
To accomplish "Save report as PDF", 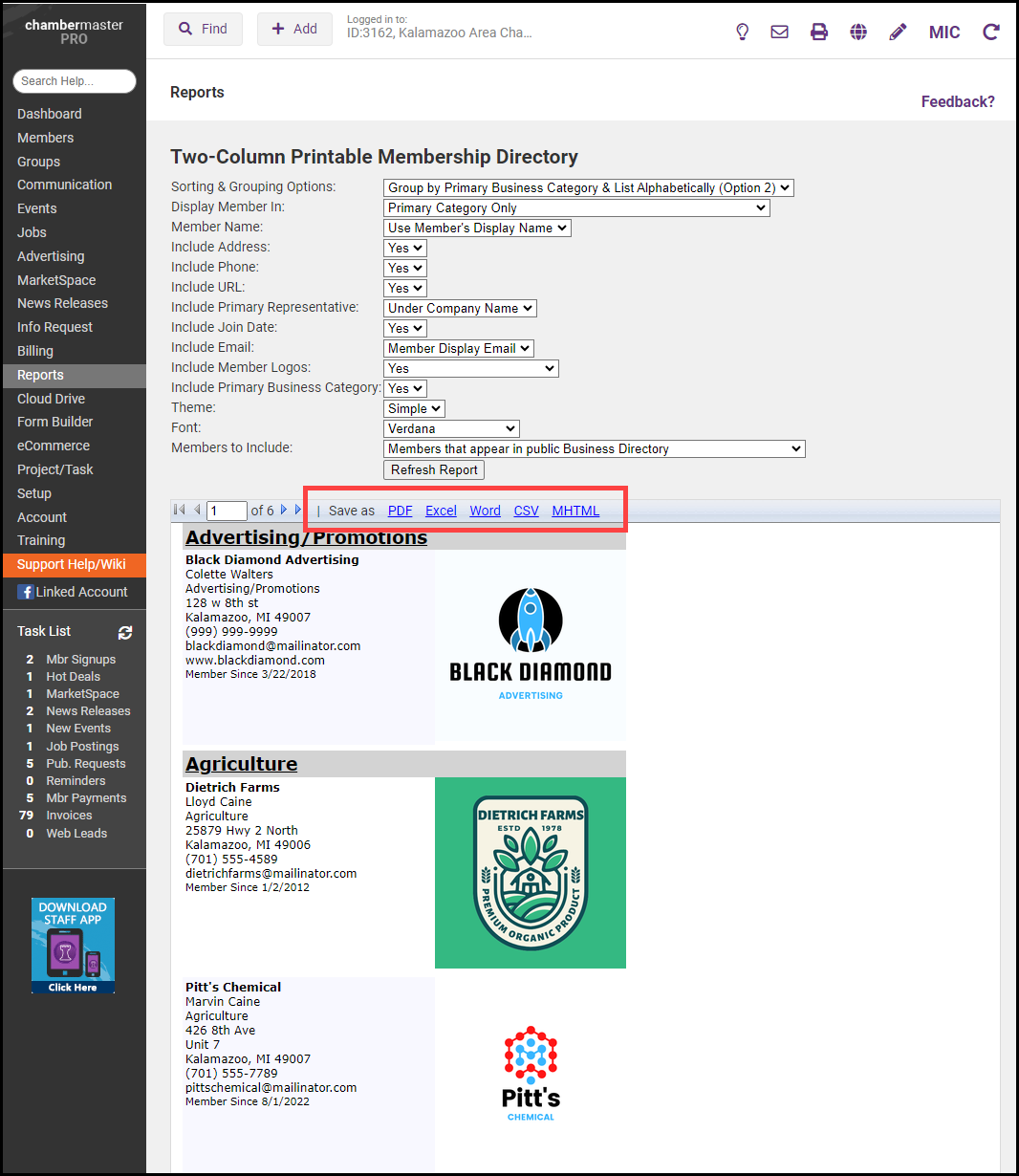I will pos(400,511).
